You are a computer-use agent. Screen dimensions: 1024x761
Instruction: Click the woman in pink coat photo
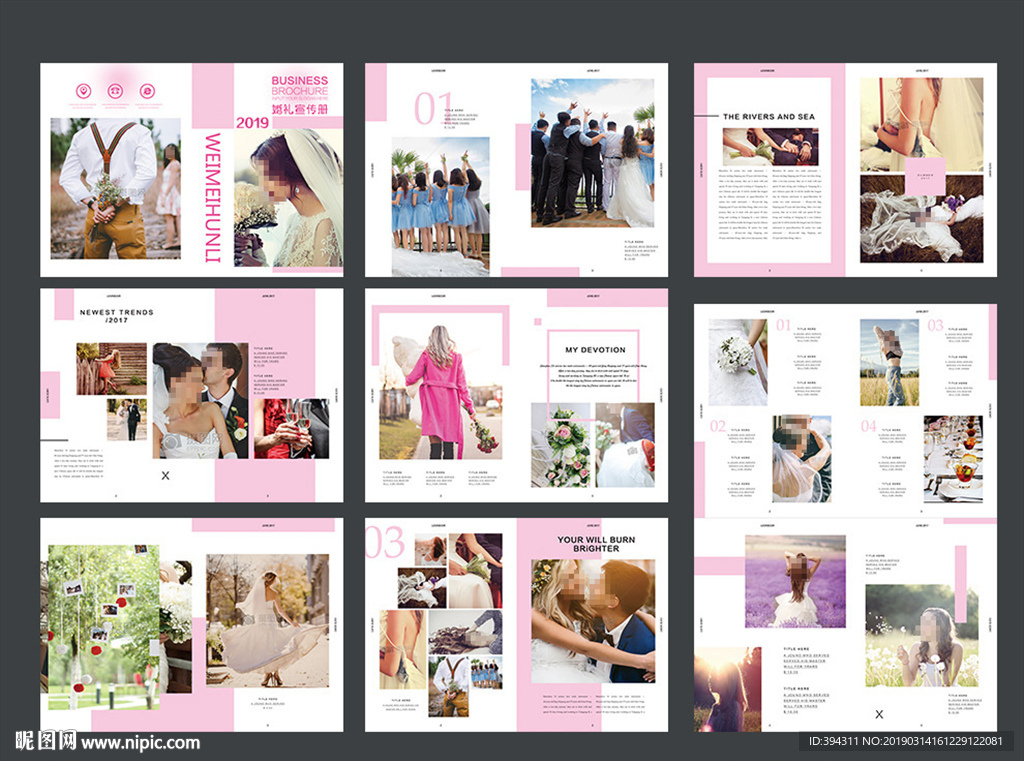[440, 391]
